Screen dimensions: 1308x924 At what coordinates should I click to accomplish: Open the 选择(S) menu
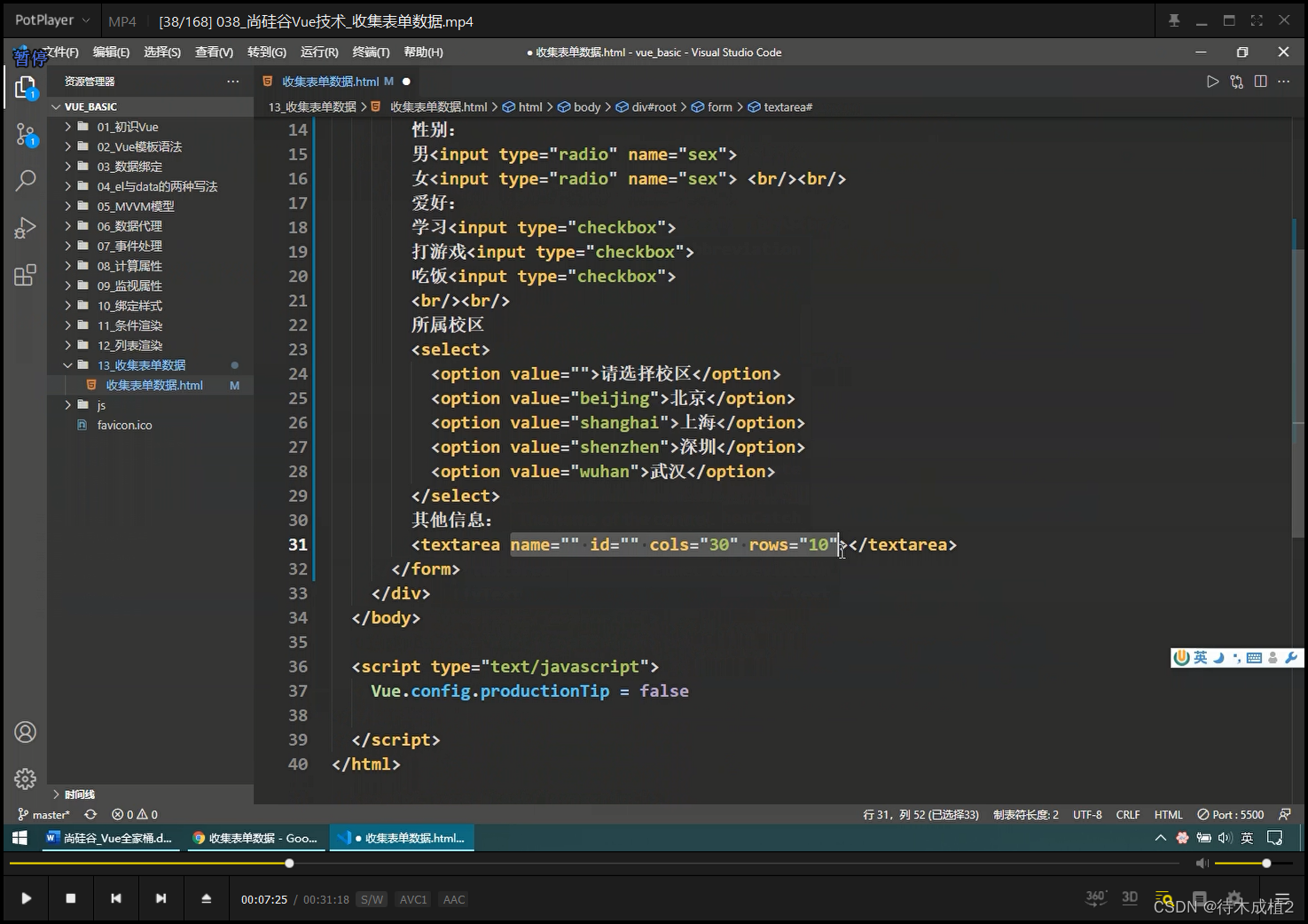[x=162, y=52]
